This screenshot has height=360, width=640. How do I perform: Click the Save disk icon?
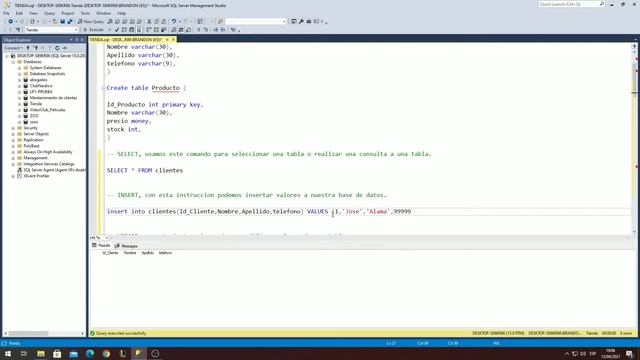[x=62, y=21]
